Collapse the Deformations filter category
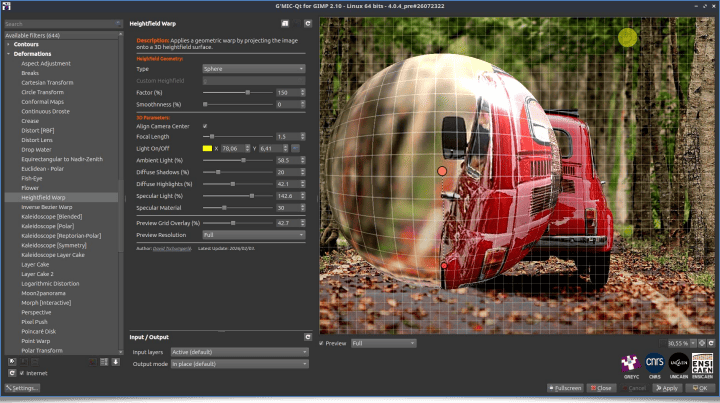The width and height of the screenshot is (720, 403). pos(9,54)
